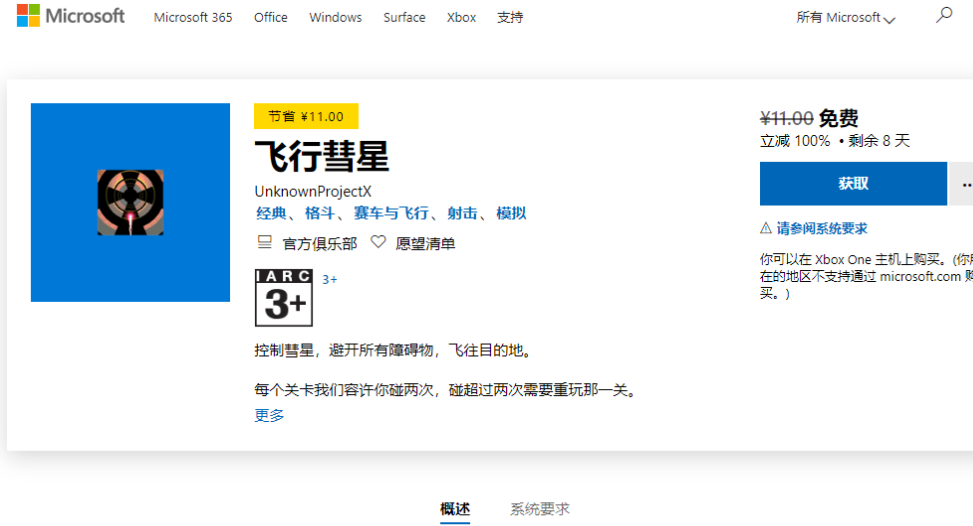Open the 格斗 category link

320,213
